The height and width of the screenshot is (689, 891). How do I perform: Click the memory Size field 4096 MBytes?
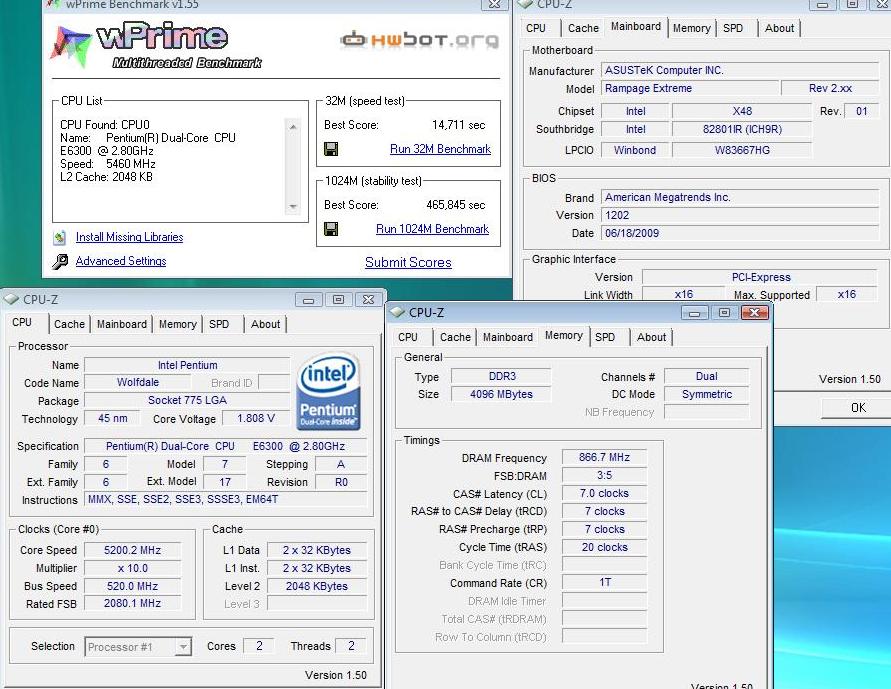[502, 394]
